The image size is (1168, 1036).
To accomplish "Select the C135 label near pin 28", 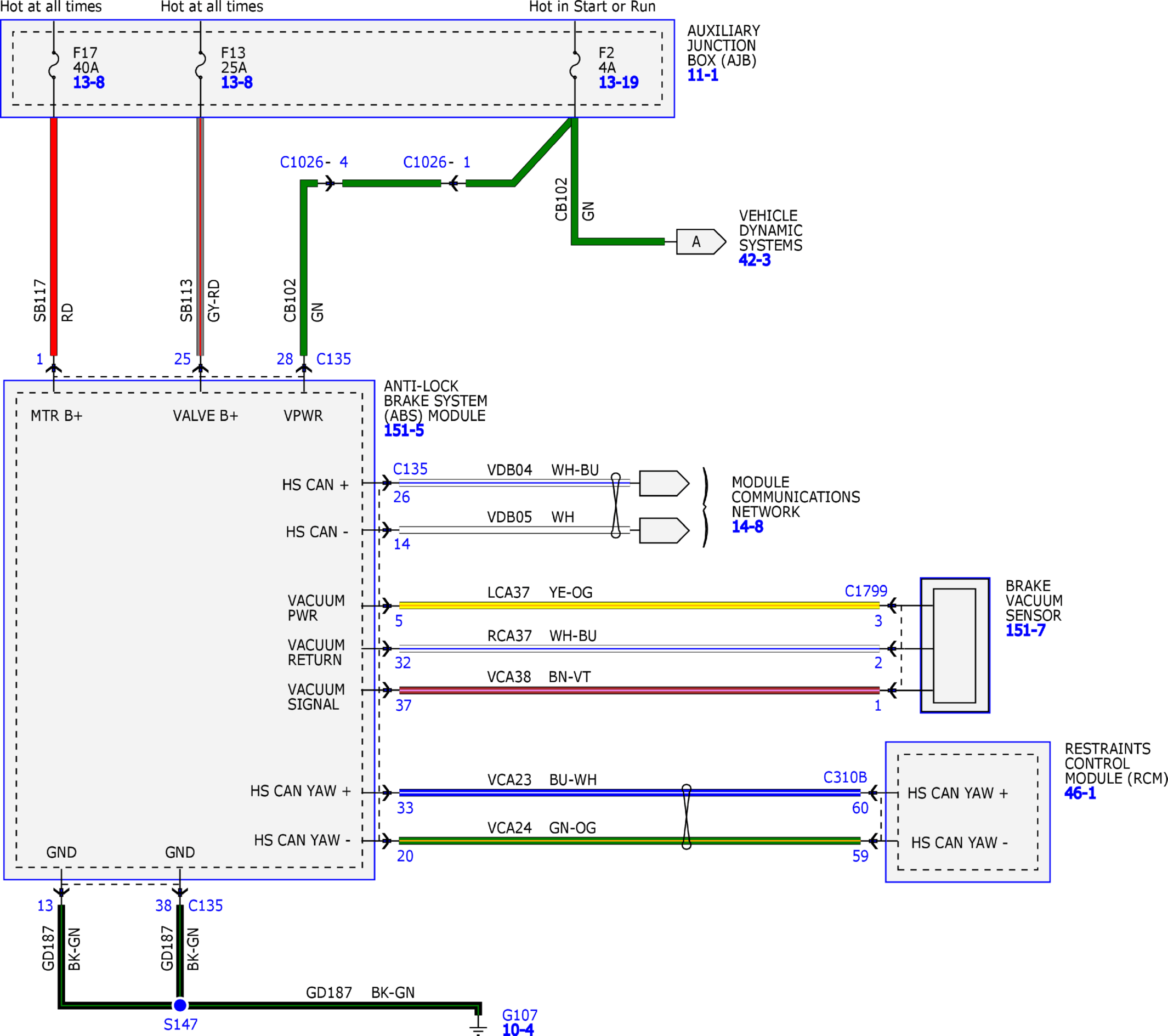I will [334, 359].
